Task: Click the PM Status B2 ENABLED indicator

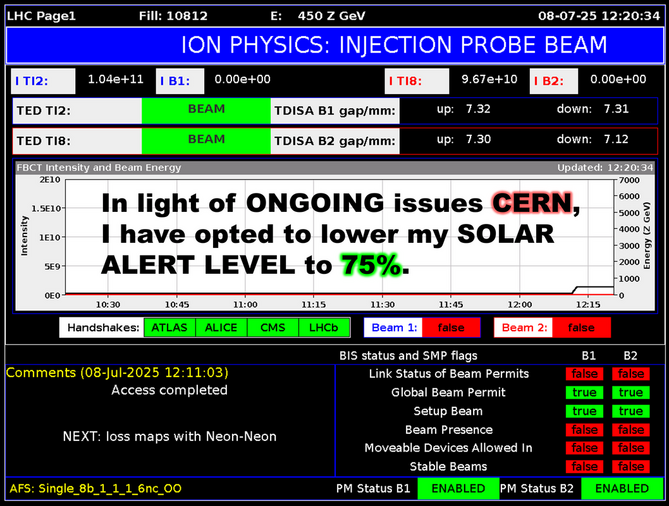Action: pos(622,489)
